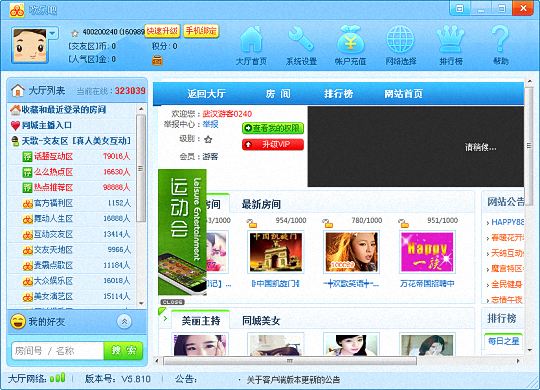The width and height of the screenshot is (540, 390).
Task: Switch to 同城美女 tab
Action: (261, 321)
